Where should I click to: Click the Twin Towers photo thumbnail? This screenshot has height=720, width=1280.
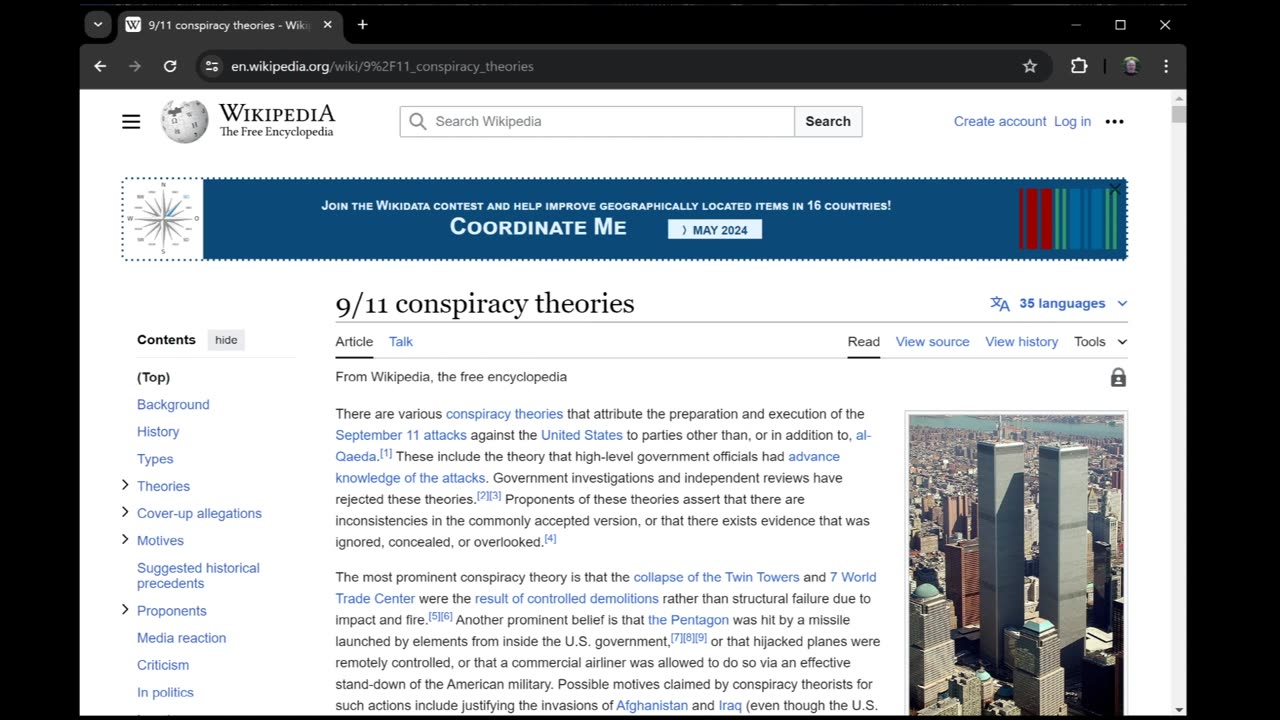(1016, 565)
